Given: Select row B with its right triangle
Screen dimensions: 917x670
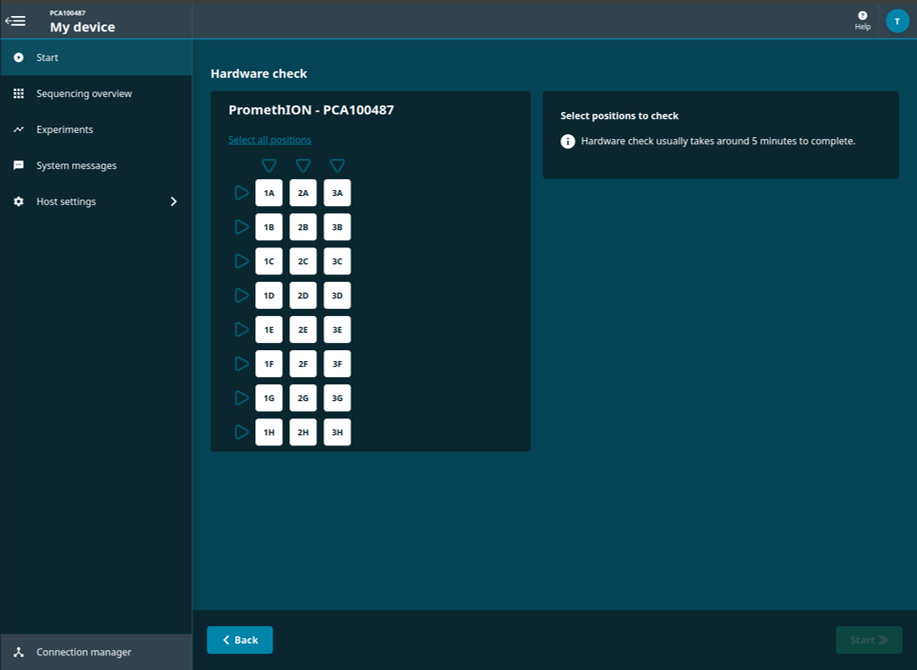Looking at the screenshot, I should [x=242, y=227].
